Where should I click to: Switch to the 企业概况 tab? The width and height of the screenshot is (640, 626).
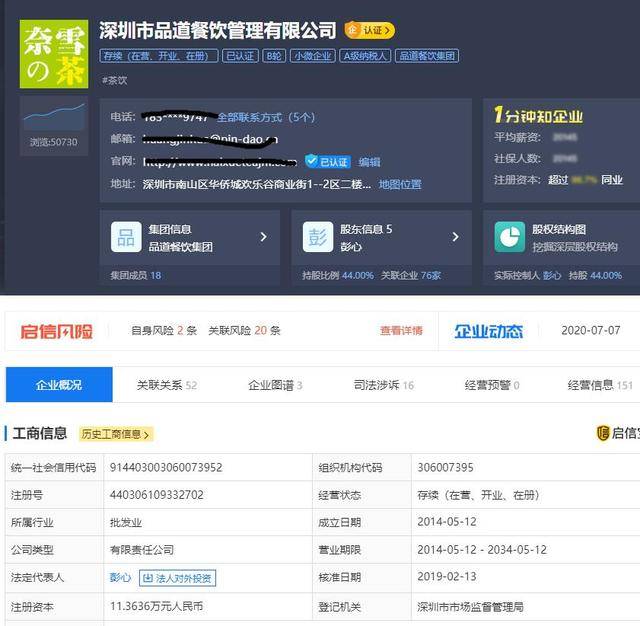[59, 385]
